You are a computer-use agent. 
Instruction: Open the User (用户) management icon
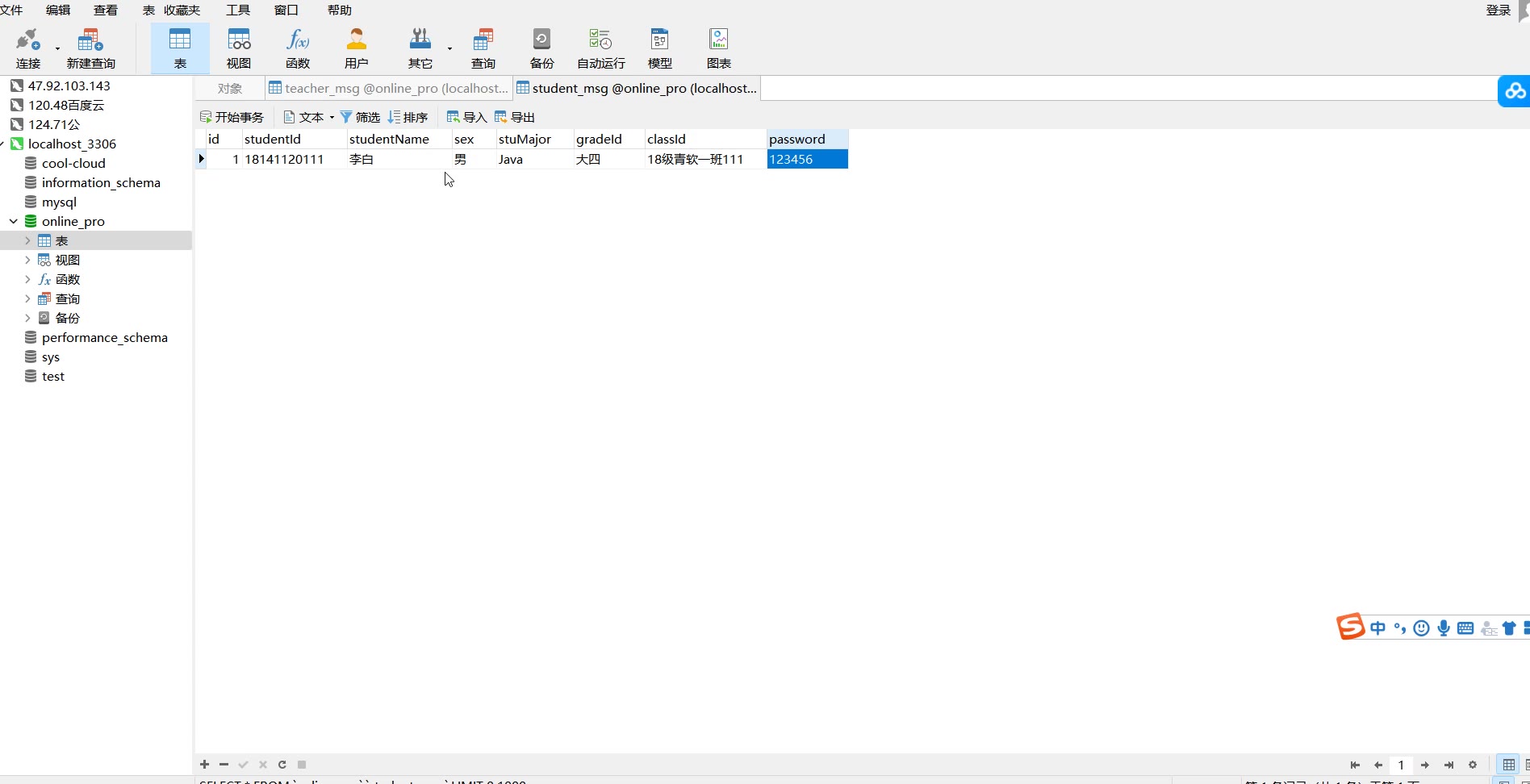click(x=356, y=48)
